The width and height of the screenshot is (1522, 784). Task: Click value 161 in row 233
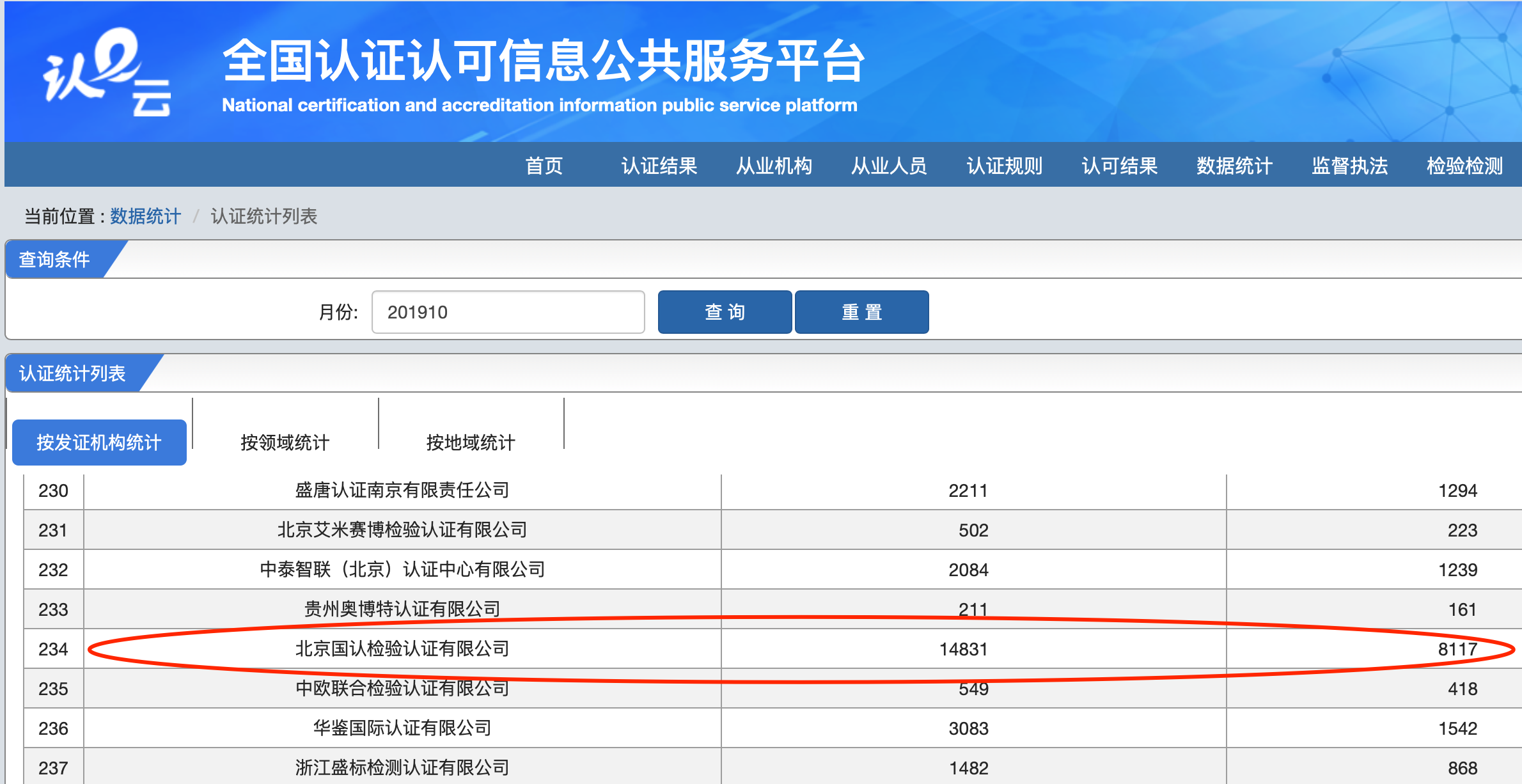(x=1463, y=610)
